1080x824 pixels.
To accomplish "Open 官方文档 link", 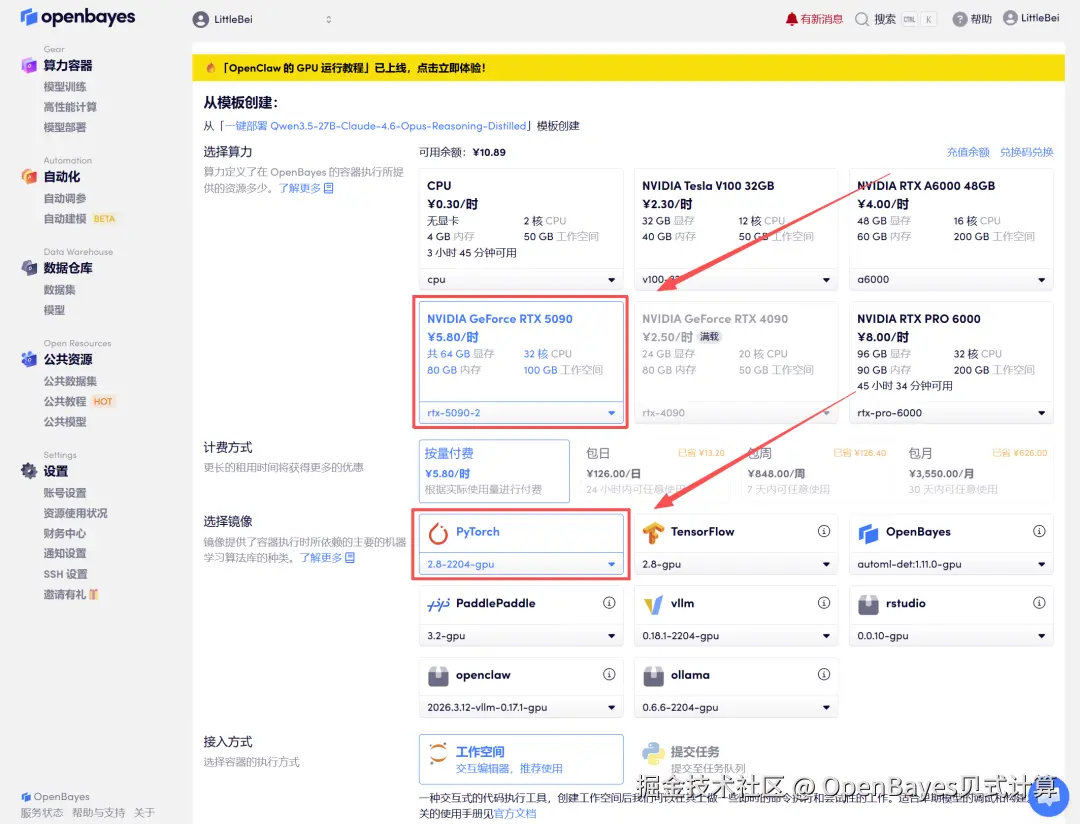I will tap(515, 814).
